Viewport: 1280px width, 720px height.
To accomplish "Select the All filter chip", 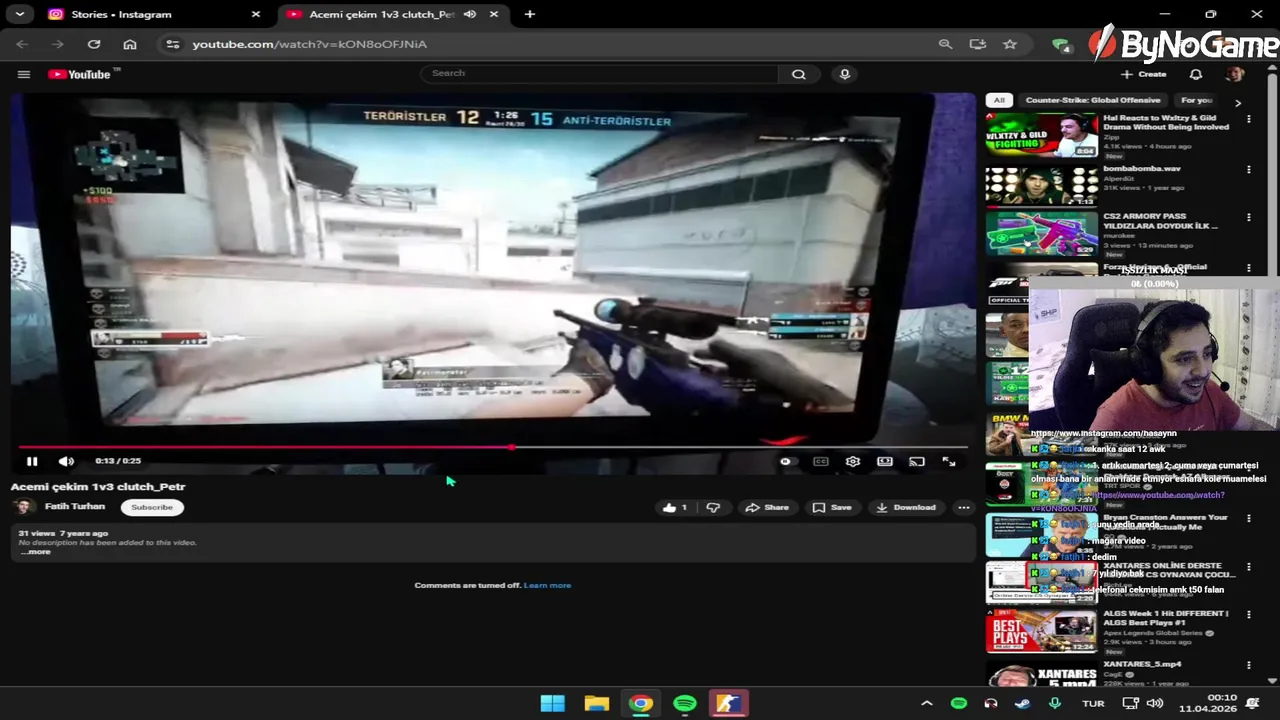I will [x=999, y=100].
